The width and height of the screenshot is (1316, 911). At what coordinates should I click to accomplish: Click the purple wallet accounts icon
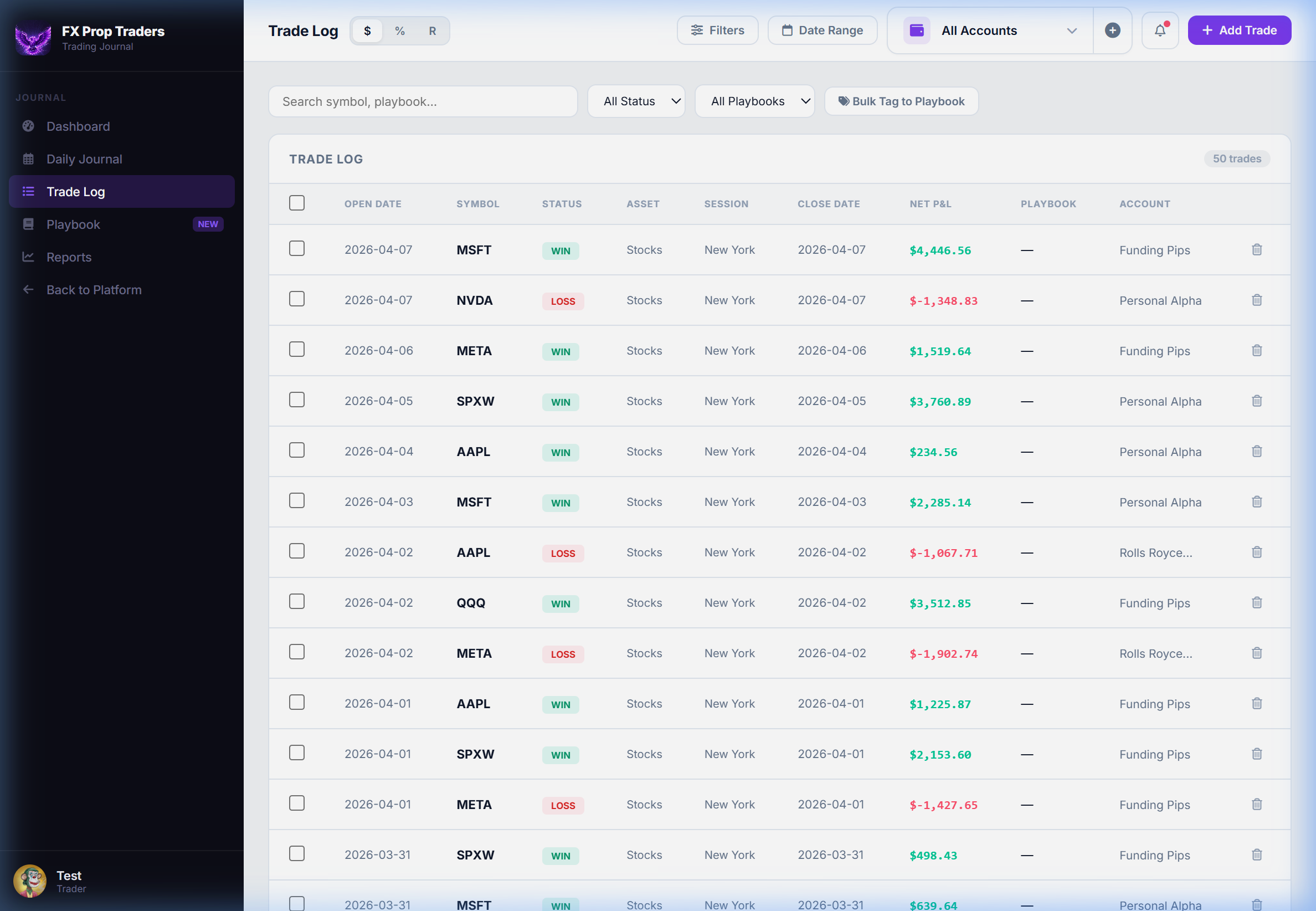916,30
